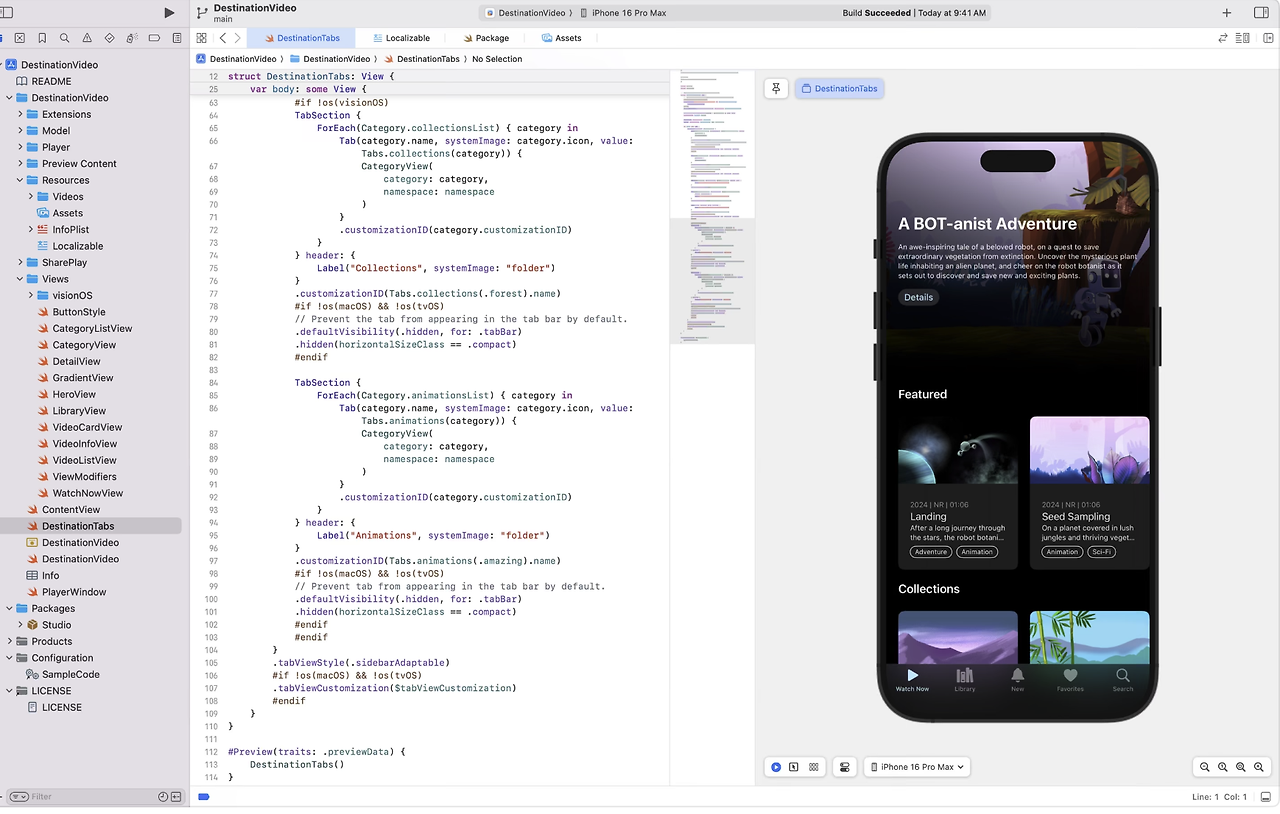This screenshot has width=1280, height=814.
Task: Open canvas device settings
Action: 845,767
